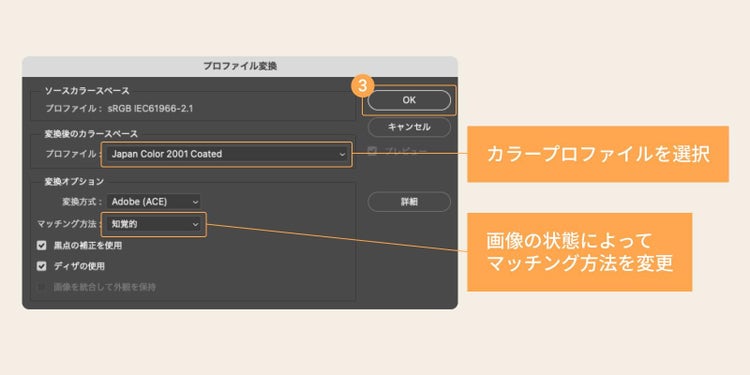Image resolution: width=750 pixels, height=375 pixels.
Task: Toggle the ディザの使用 checkbox
Action: click(42, 266)
